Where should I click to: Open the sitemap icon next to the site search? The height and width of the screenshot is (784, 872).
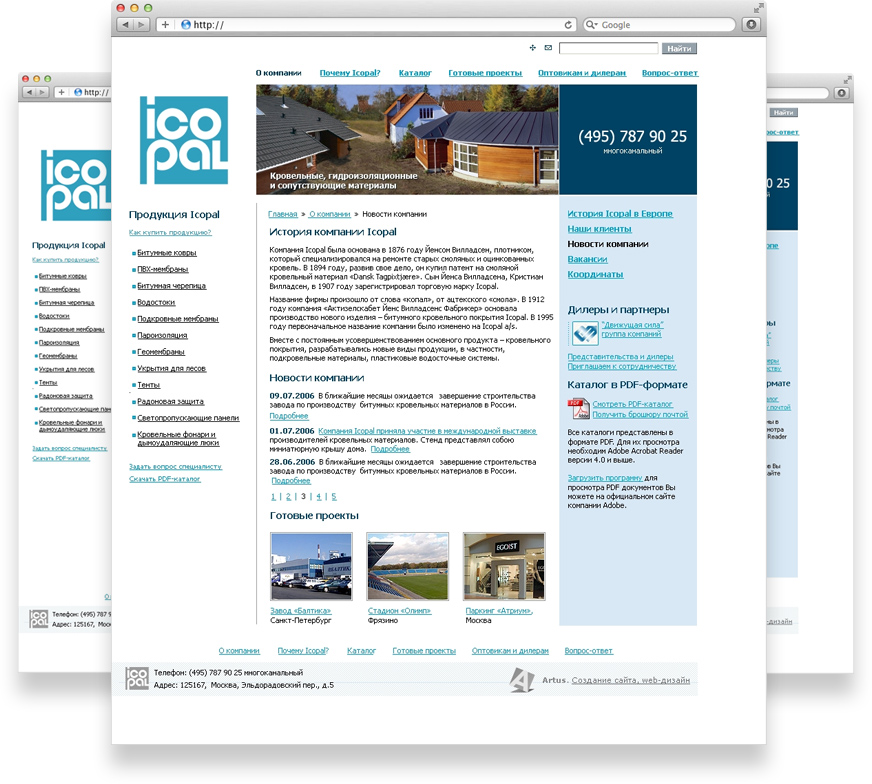(533, 48)
